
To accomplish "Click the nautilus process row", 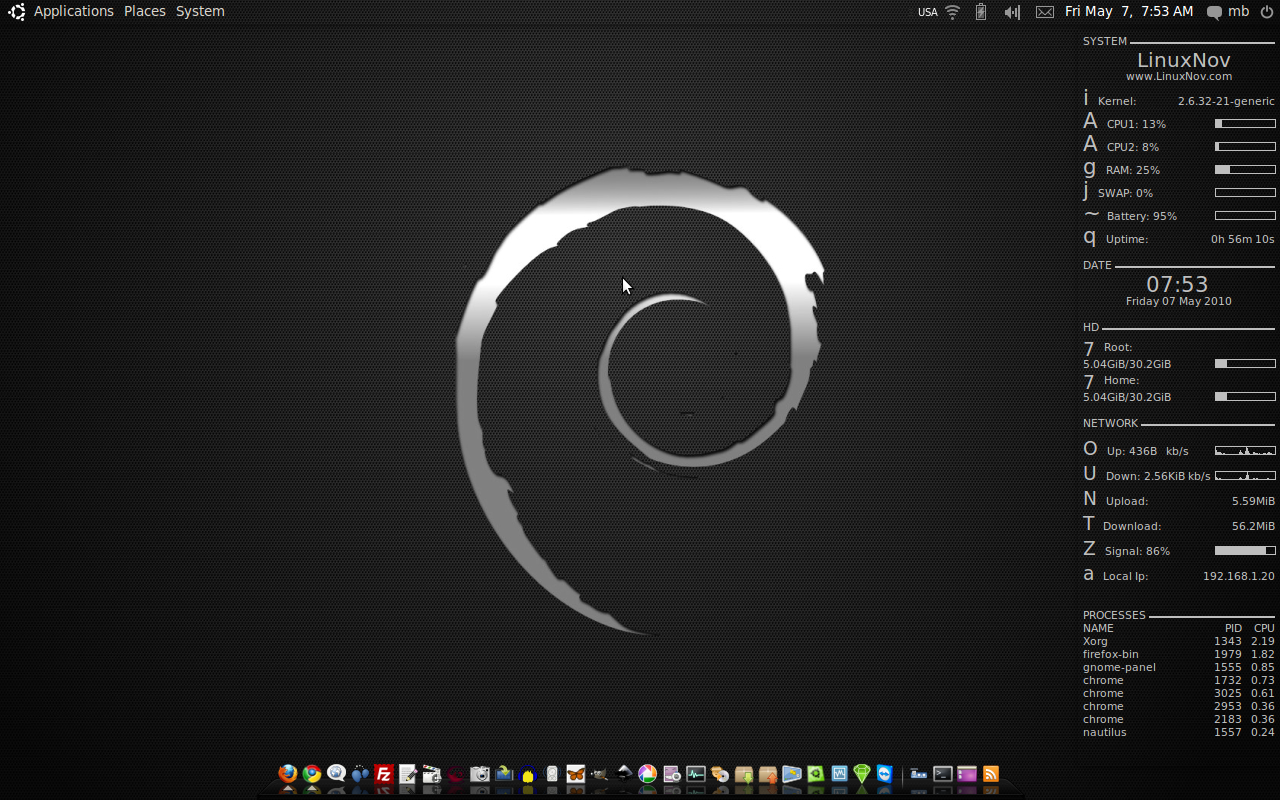I will click(x=1179, y=732).
